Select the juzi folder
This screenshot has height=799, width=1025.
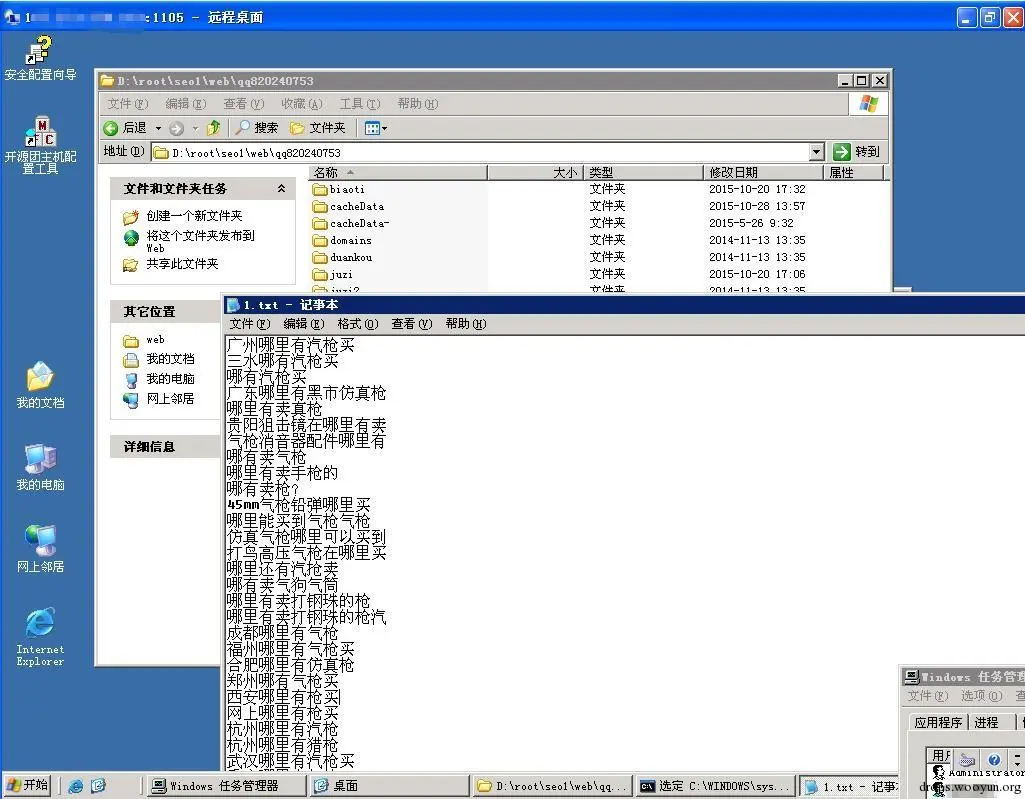tap(333, 275)
